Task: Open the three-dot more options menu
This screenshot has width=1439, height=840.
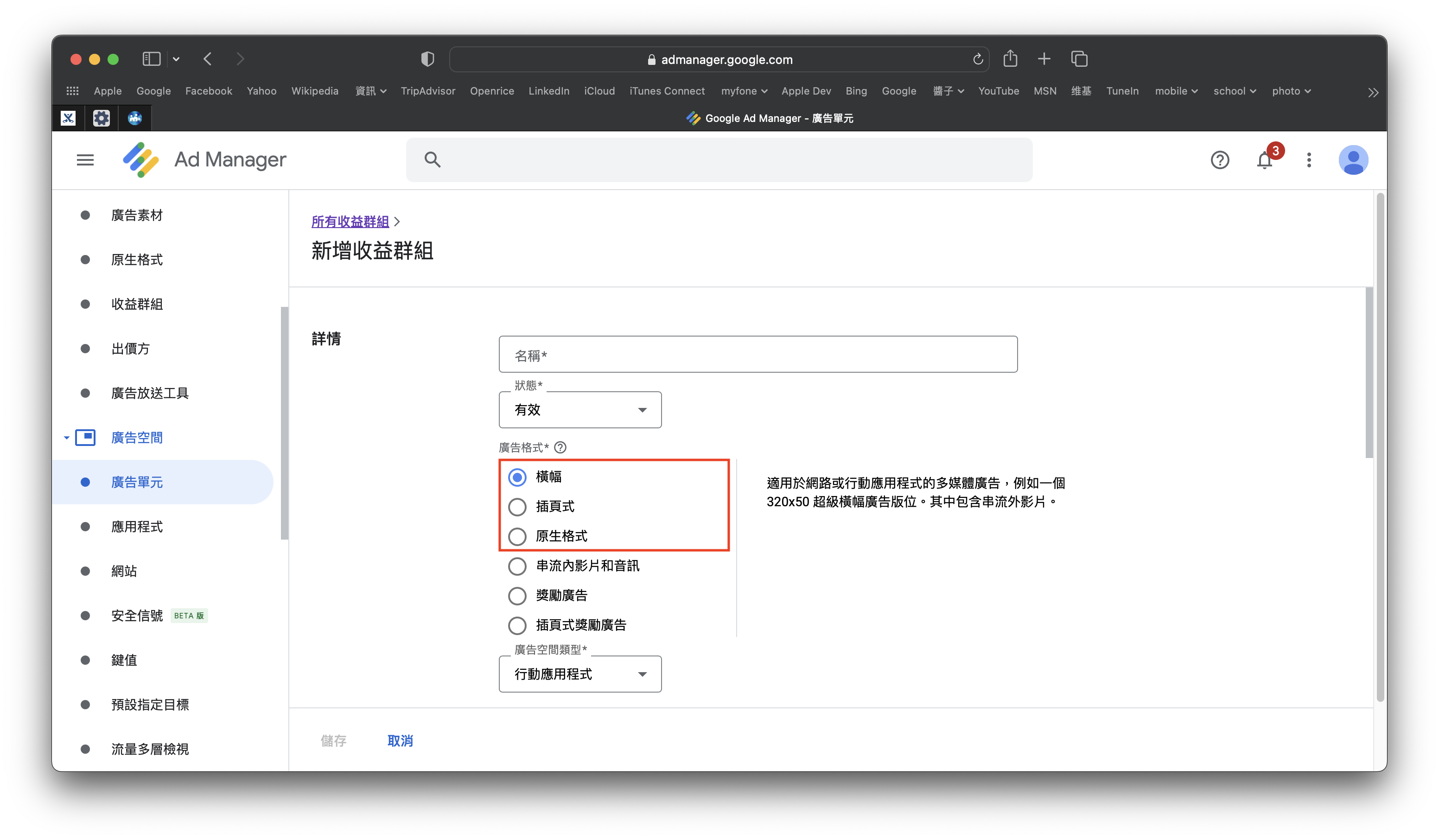Action: point(1309,160)
